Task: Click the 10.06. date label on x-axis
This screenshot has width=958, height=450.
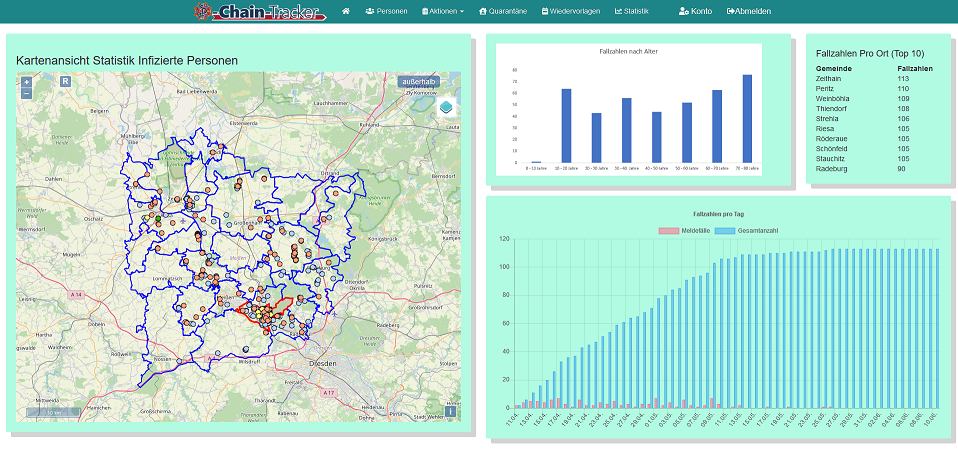Action: [931, 419]
